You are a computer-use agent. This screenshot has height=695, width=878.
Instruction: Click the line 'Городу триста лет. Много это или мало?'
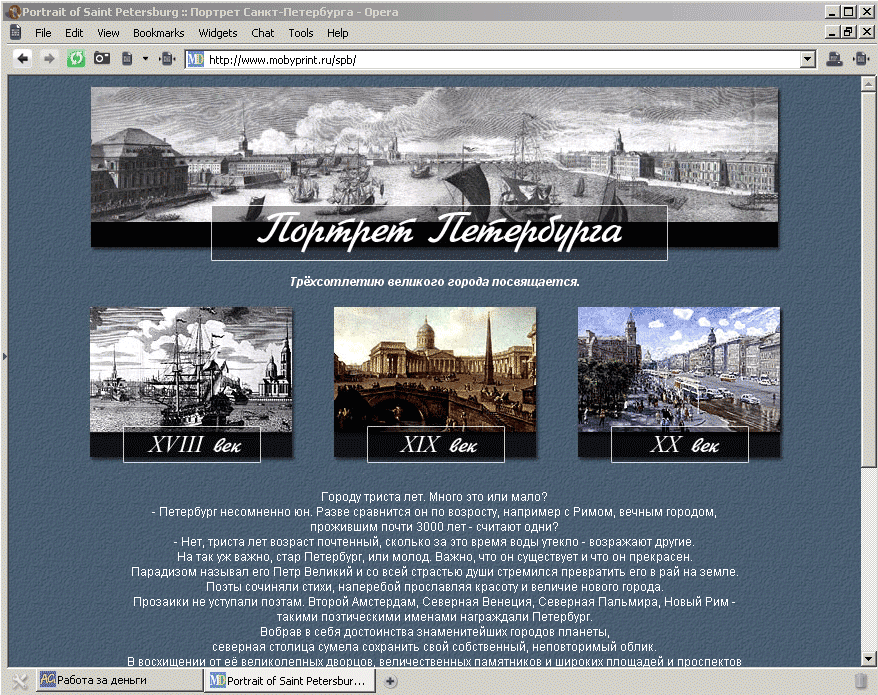coord(435,497)
